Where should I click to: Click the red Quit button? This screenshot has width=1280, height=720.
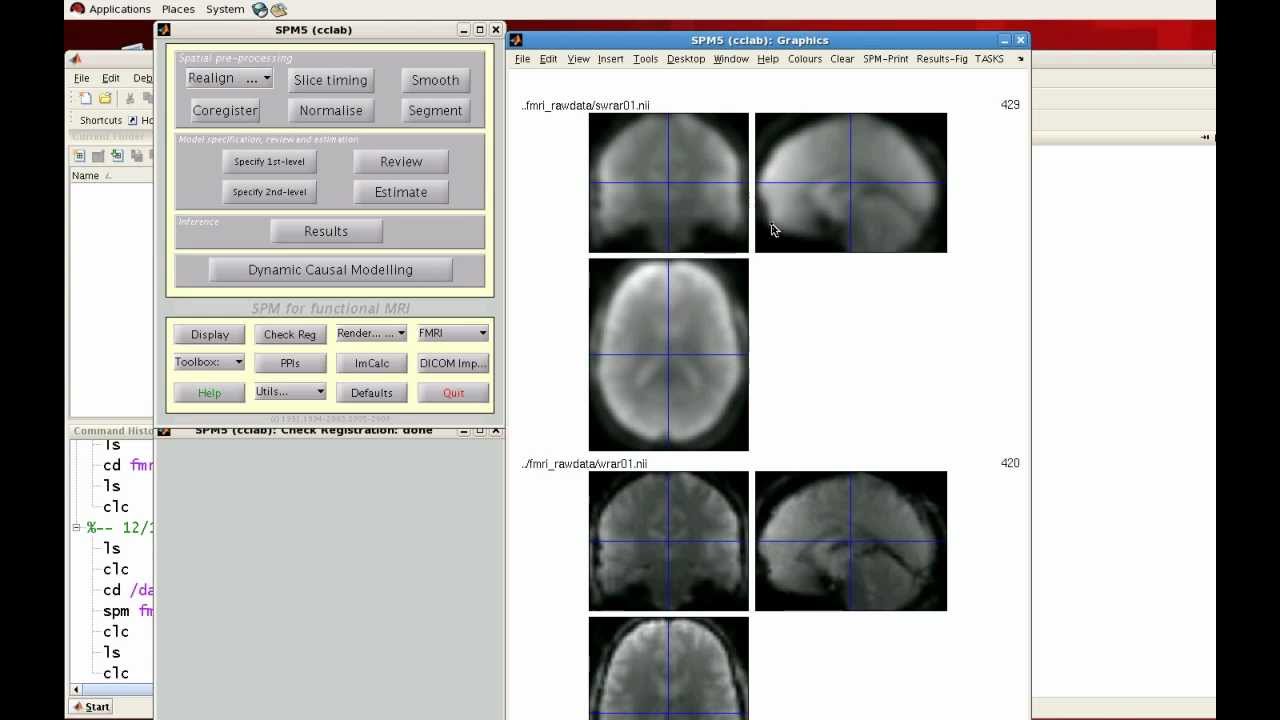(453, 393)
